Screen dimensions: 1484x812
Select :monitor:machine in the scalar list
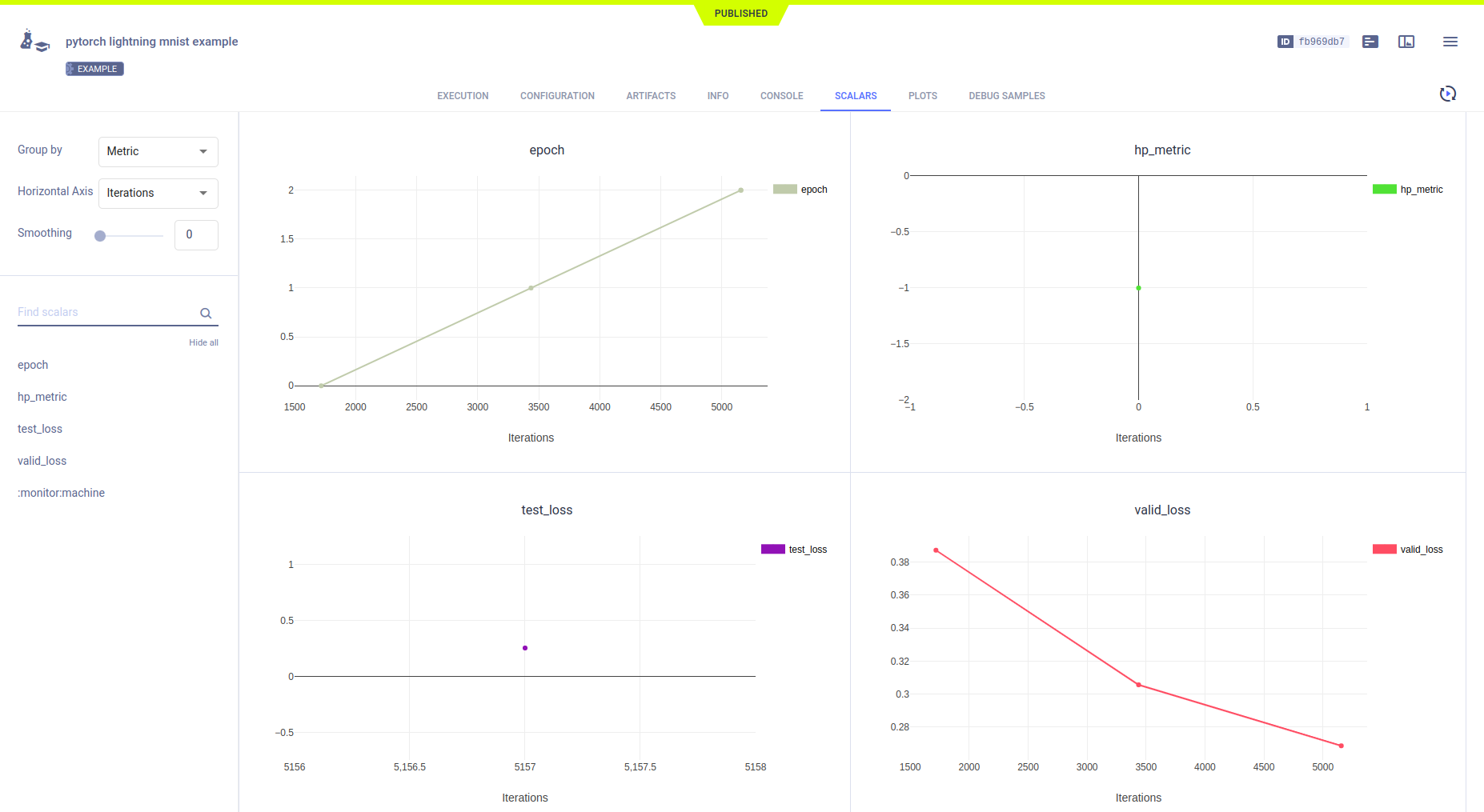coord(61,493)
